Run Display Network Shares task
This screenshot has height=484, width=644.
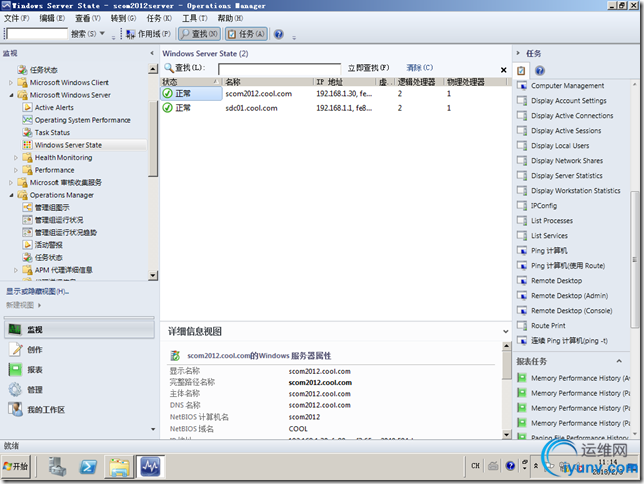567,161
